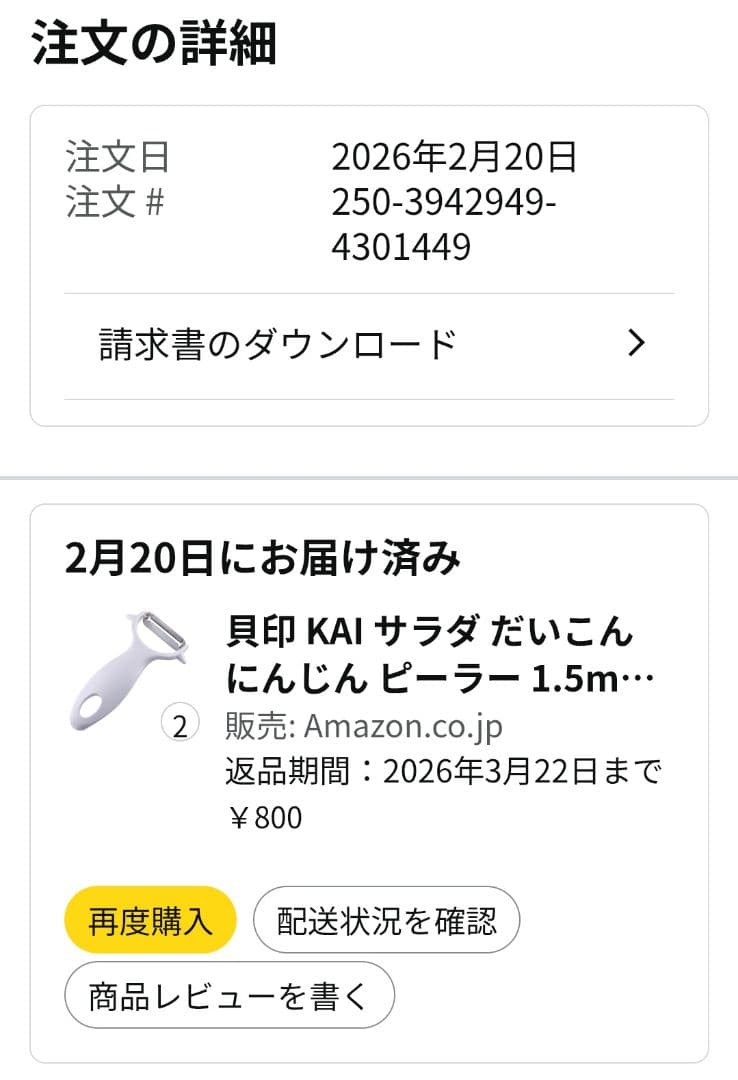Screen dimensions: 738x1080
Task: Click the ¥800 price text
Action: click(x=265, y=818)
